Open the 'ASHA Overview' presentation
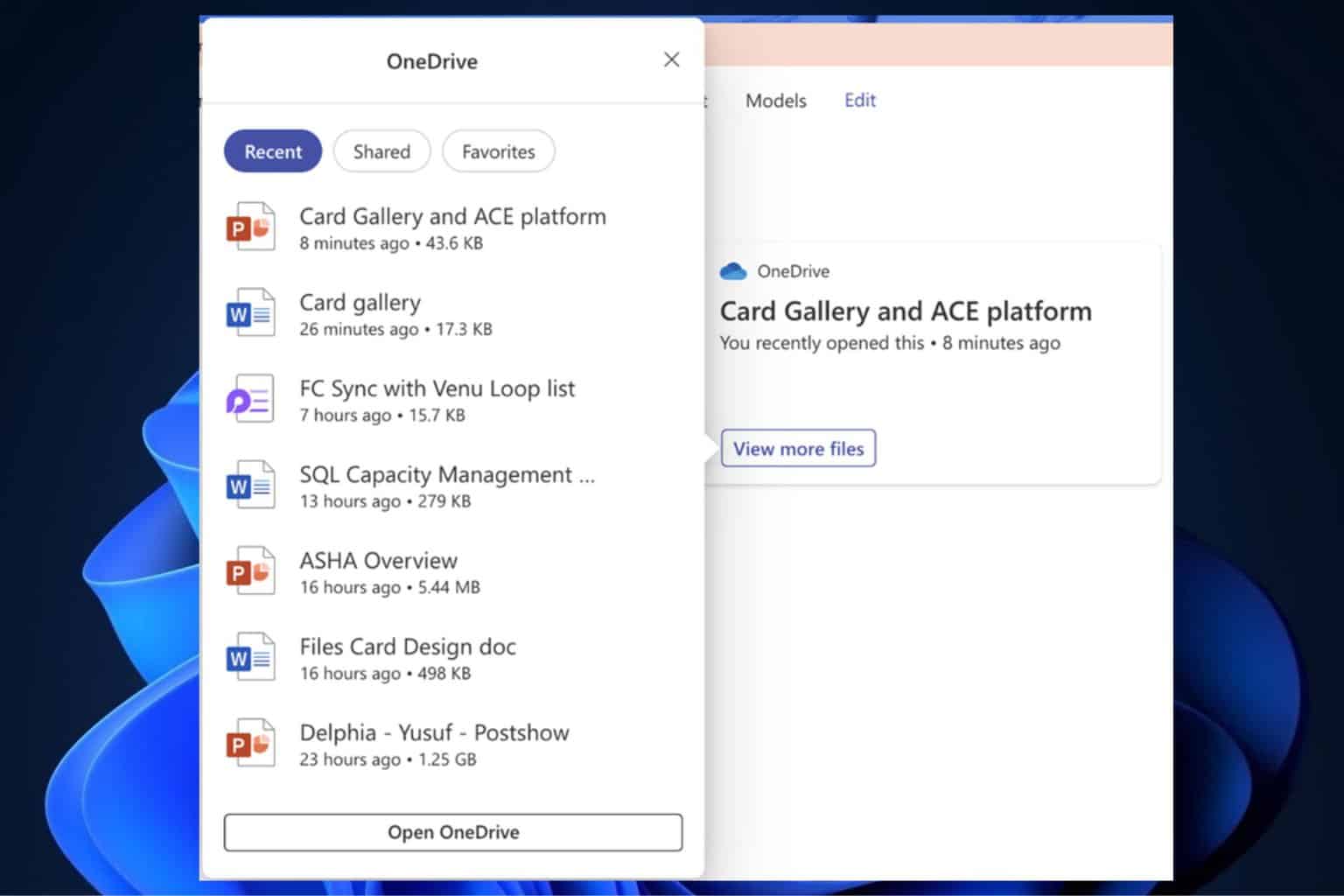Viewport: 1344px width, 896px height. [x=378, y=560]
